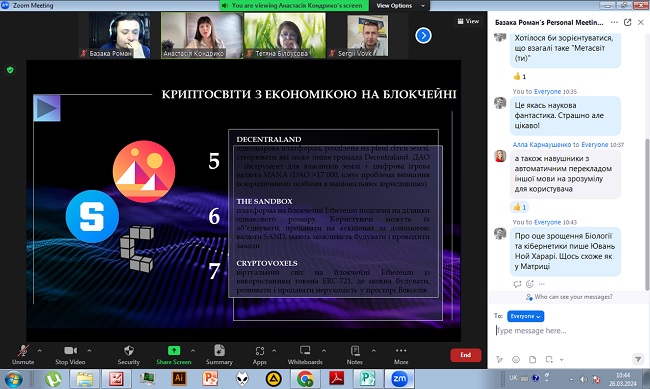Screen dimensions: 650x389
Task: Open the Whiteboards icon
Action: (305, 351)
